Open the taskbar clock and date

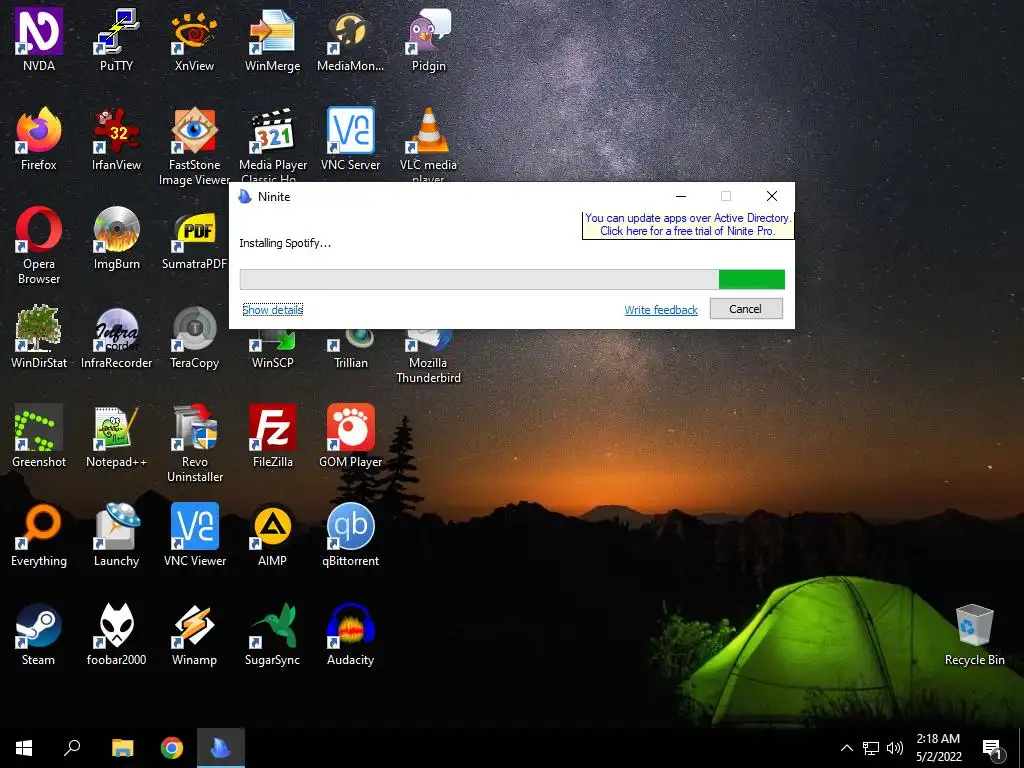click(x=938, y=748)
